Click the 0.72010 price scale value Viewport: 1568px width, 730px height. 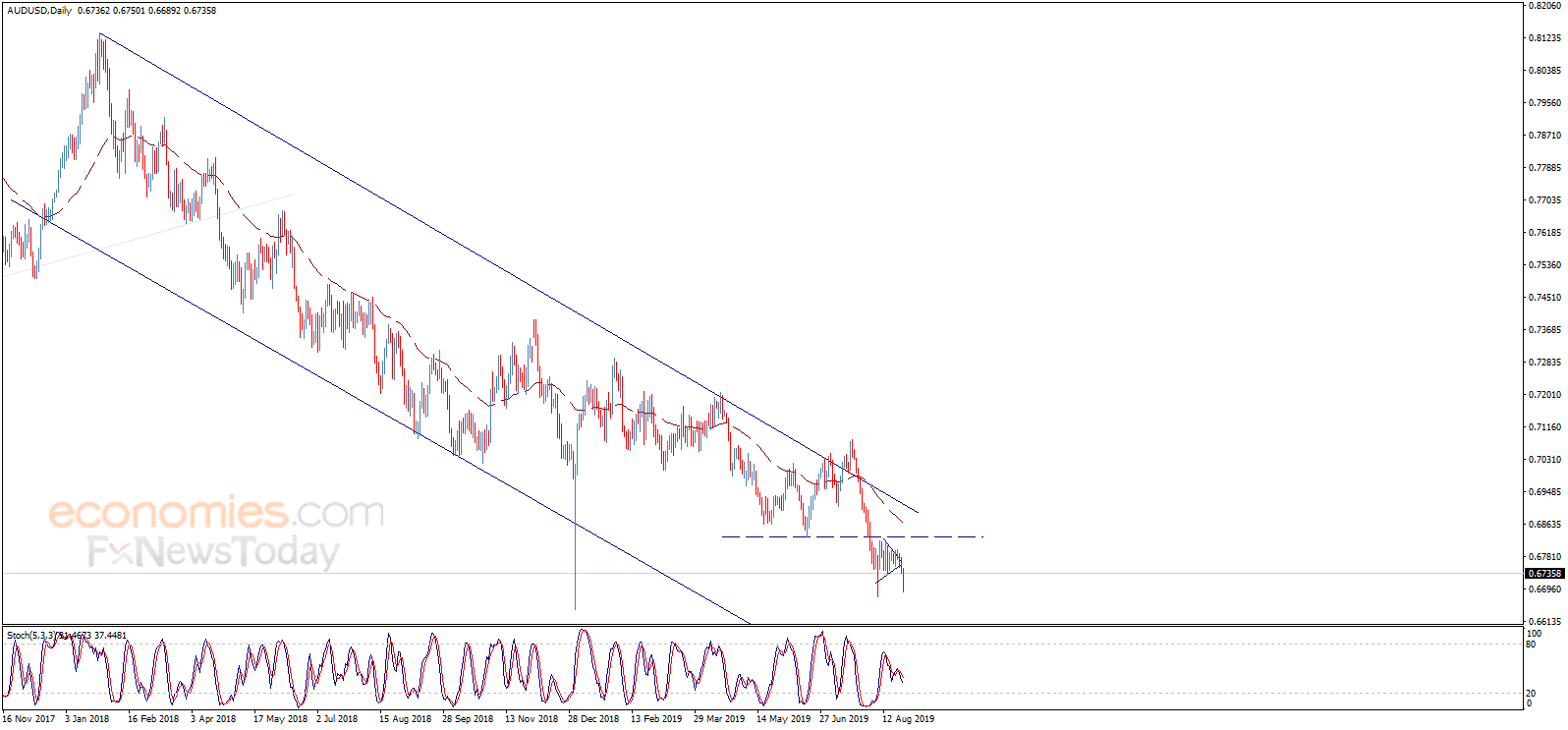(x=1544, y=395)
